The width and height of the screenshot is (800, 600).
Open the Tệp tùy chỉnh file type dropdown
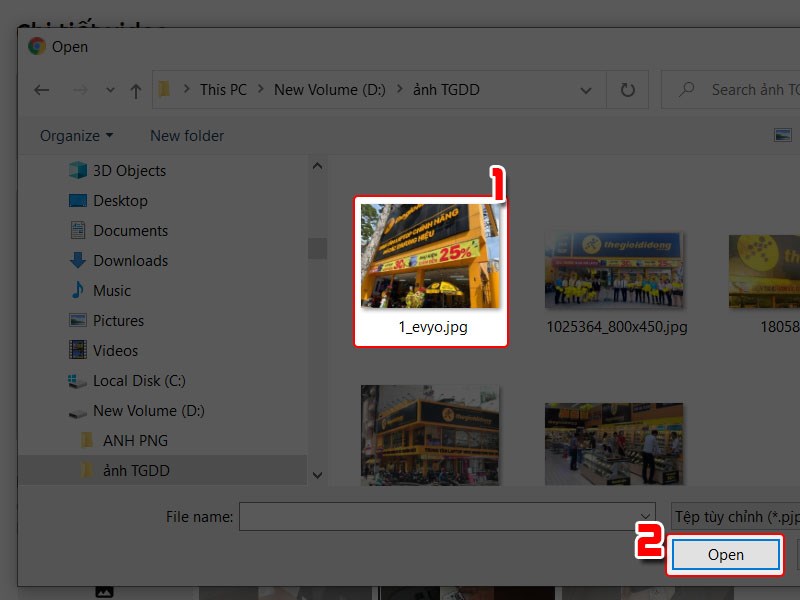click(735, 516)
